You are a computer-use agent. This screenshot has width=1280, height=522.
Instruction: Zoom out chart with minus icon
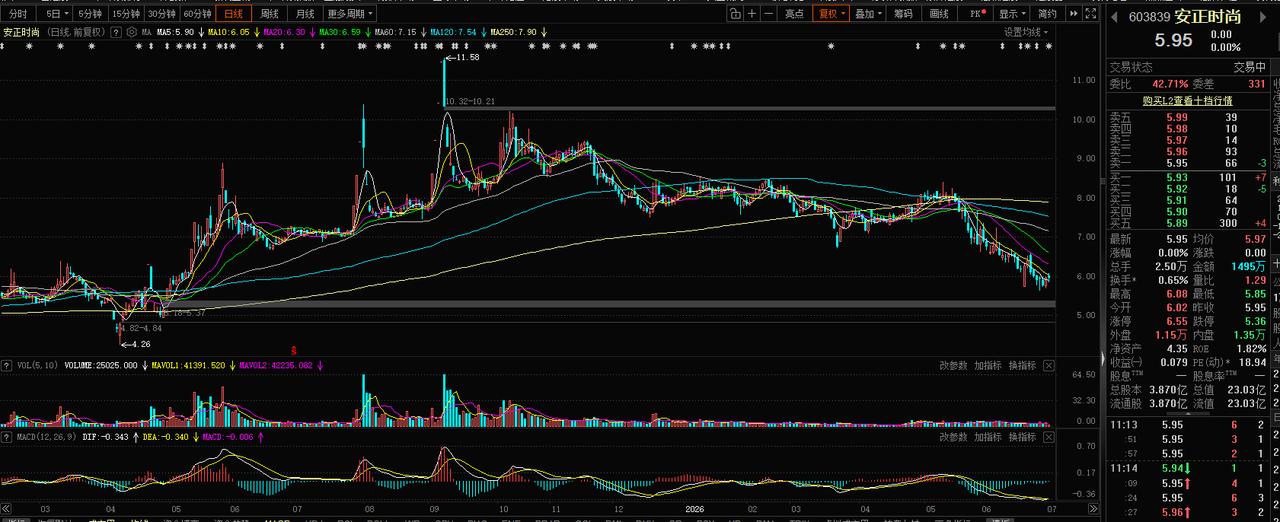[768, 14]
